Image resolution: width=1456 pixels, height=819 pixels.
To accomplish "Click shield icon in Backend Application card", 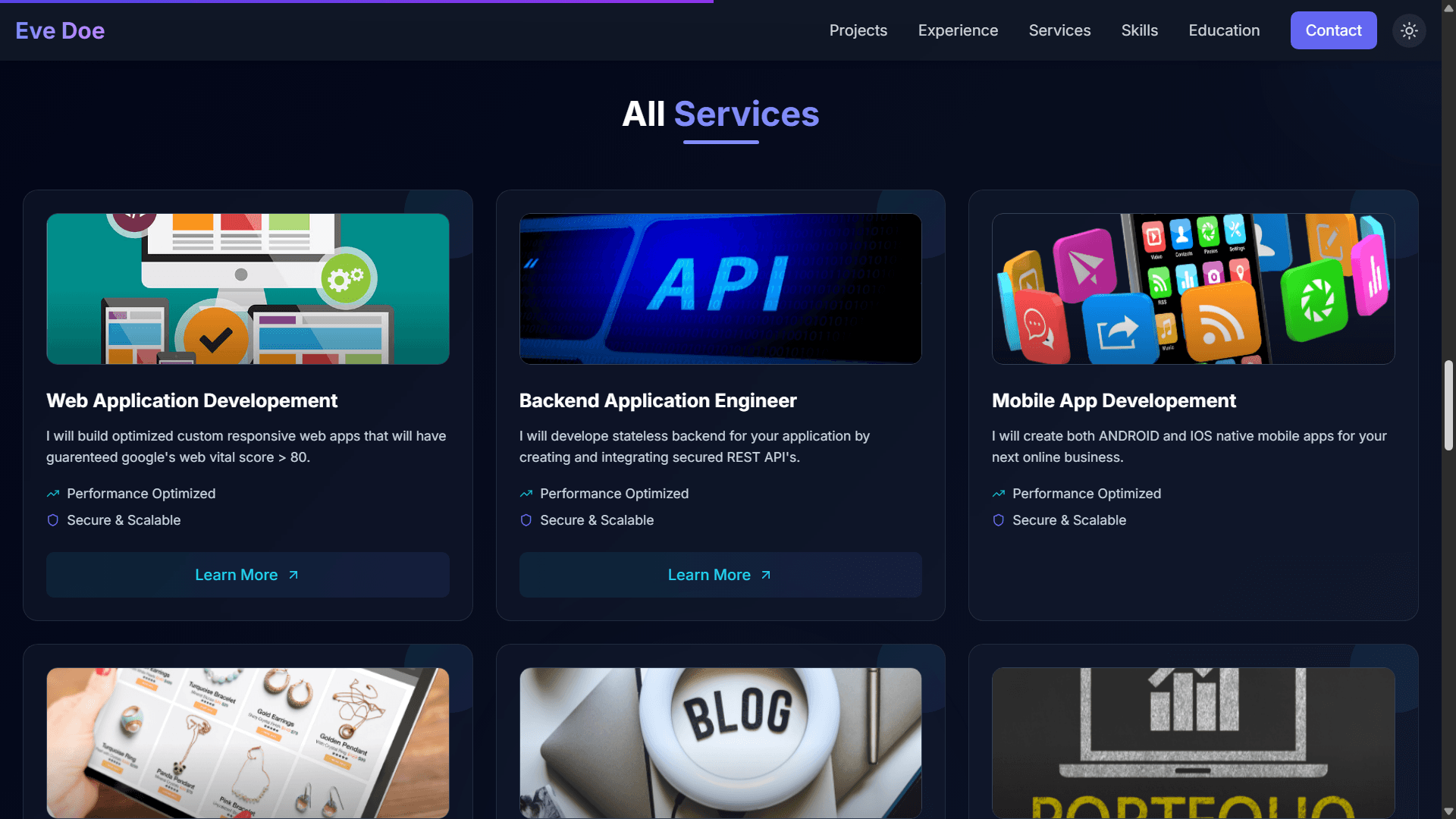I will tap(526, 520).
